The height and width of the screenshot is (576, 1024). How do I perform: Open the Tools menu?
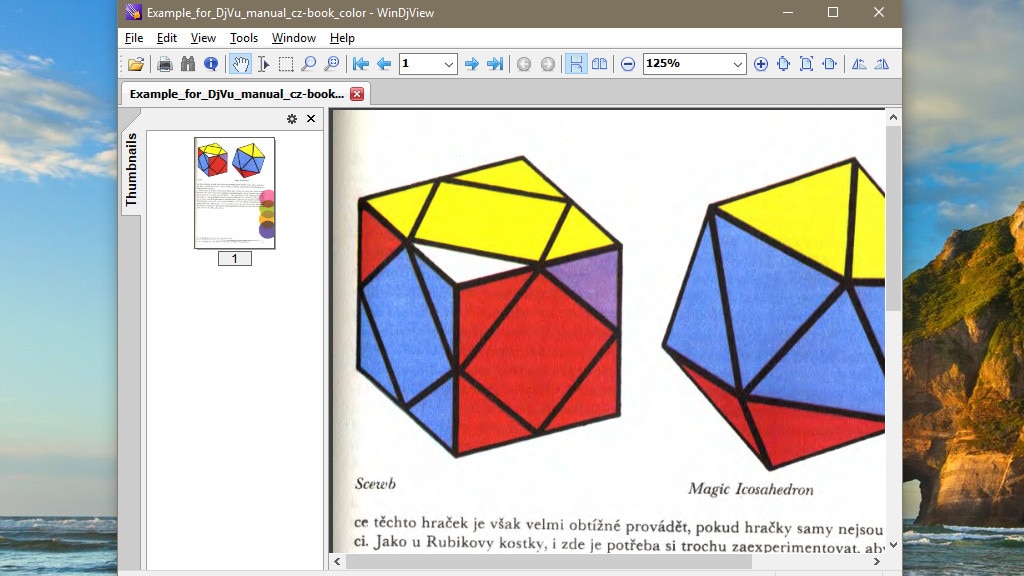pos(243,38)
